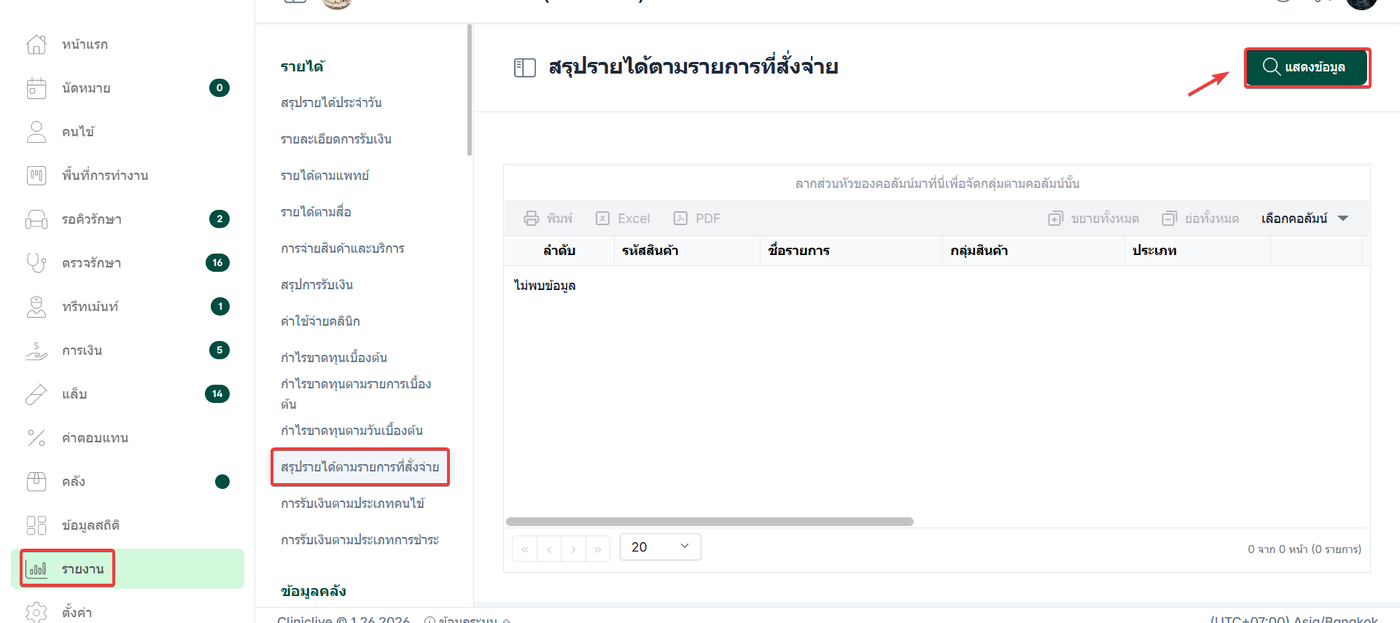Sort by ลำดับ column header
The width and height of the screenshot is (1400, 623).
tap(559, 250)
